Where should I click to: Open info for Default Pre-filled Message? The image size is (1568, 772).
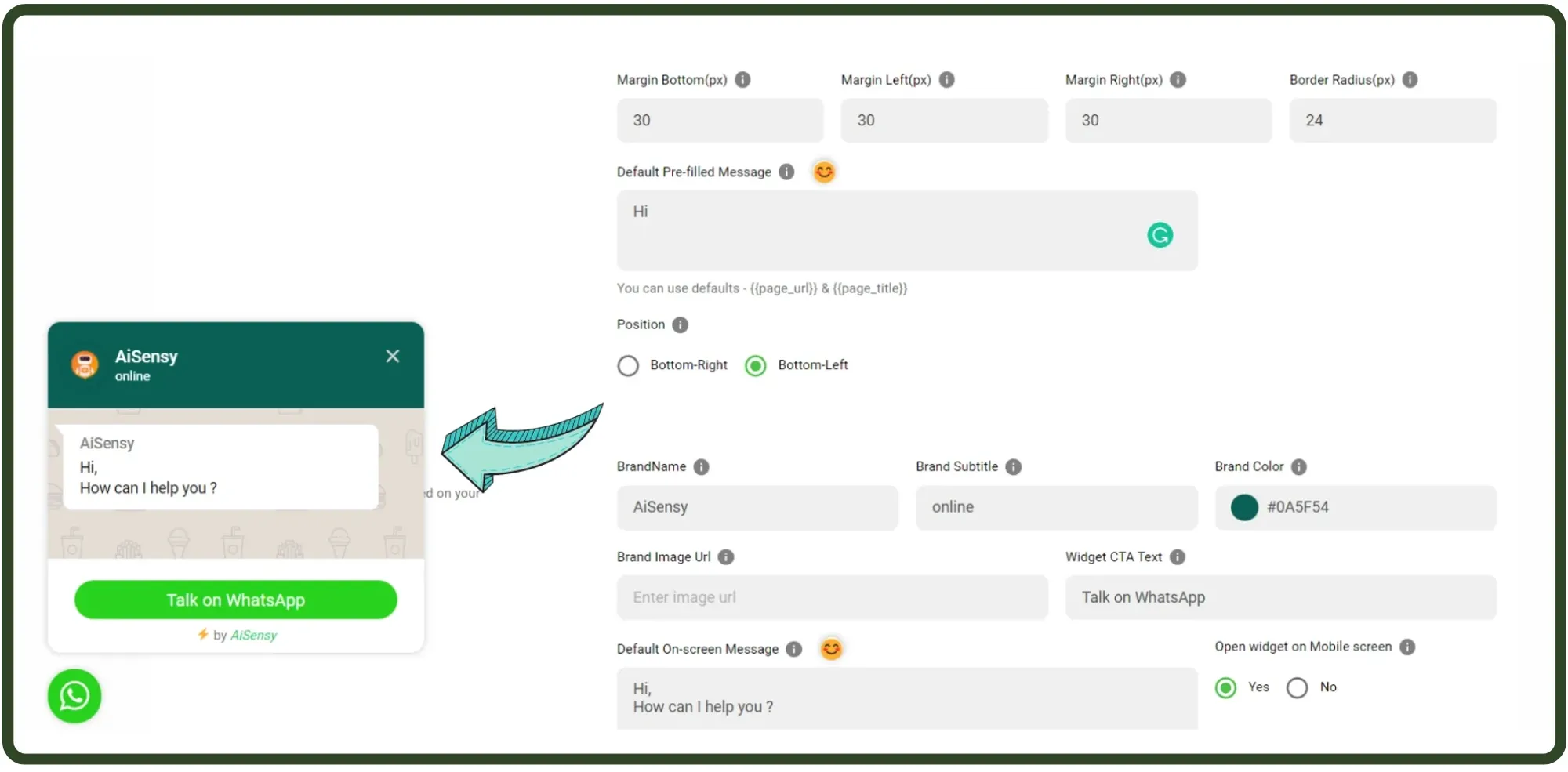[x=786, y=172]
